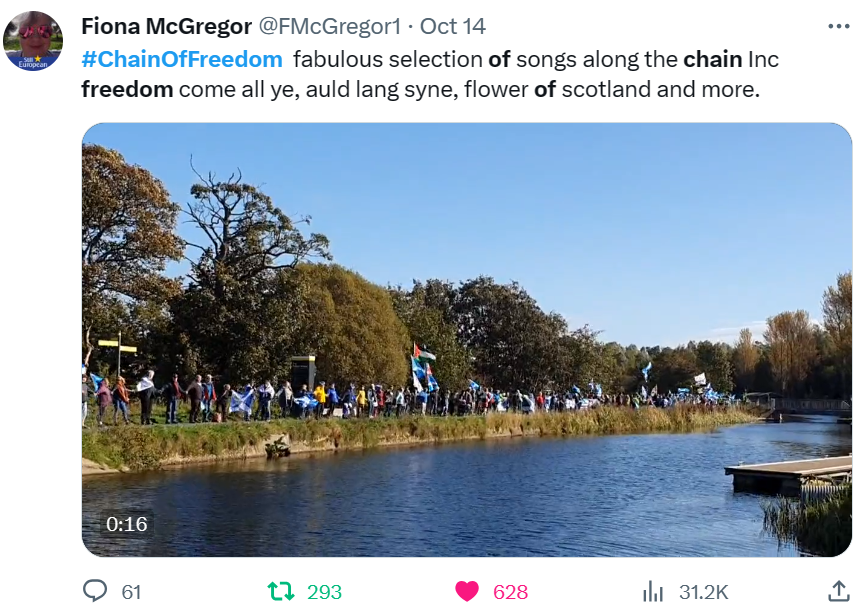The width and height of the screenshot is (868, 616).
Task: Open Fiona McGregor's profile avatar
Action: 33,41
